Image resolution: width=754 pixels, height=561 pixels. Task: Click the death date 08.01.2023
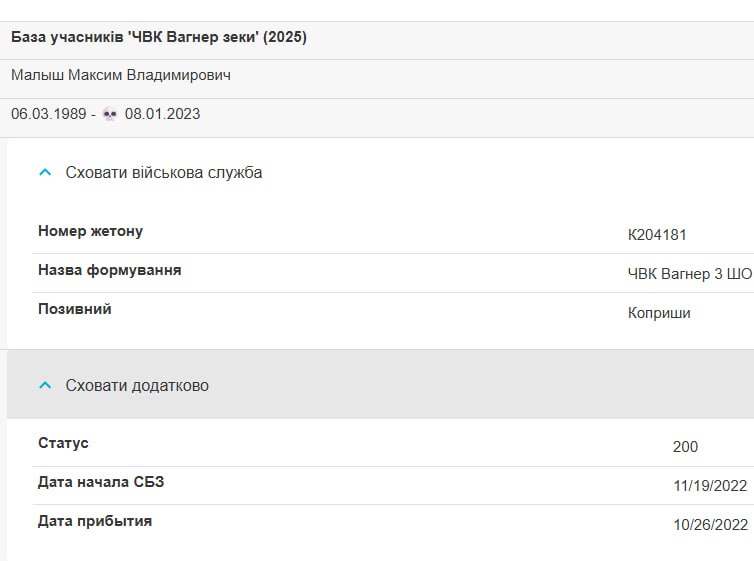coord(163,114)
